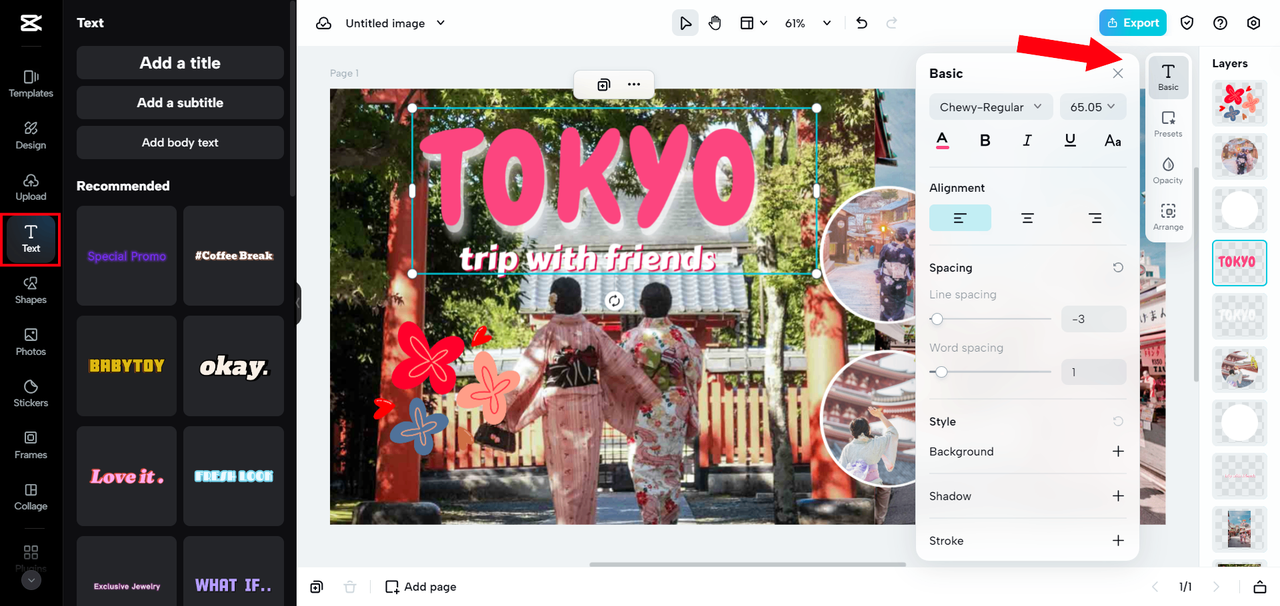The image size is (1280, 606).
Task: Click Add a title
Action: 180,63
